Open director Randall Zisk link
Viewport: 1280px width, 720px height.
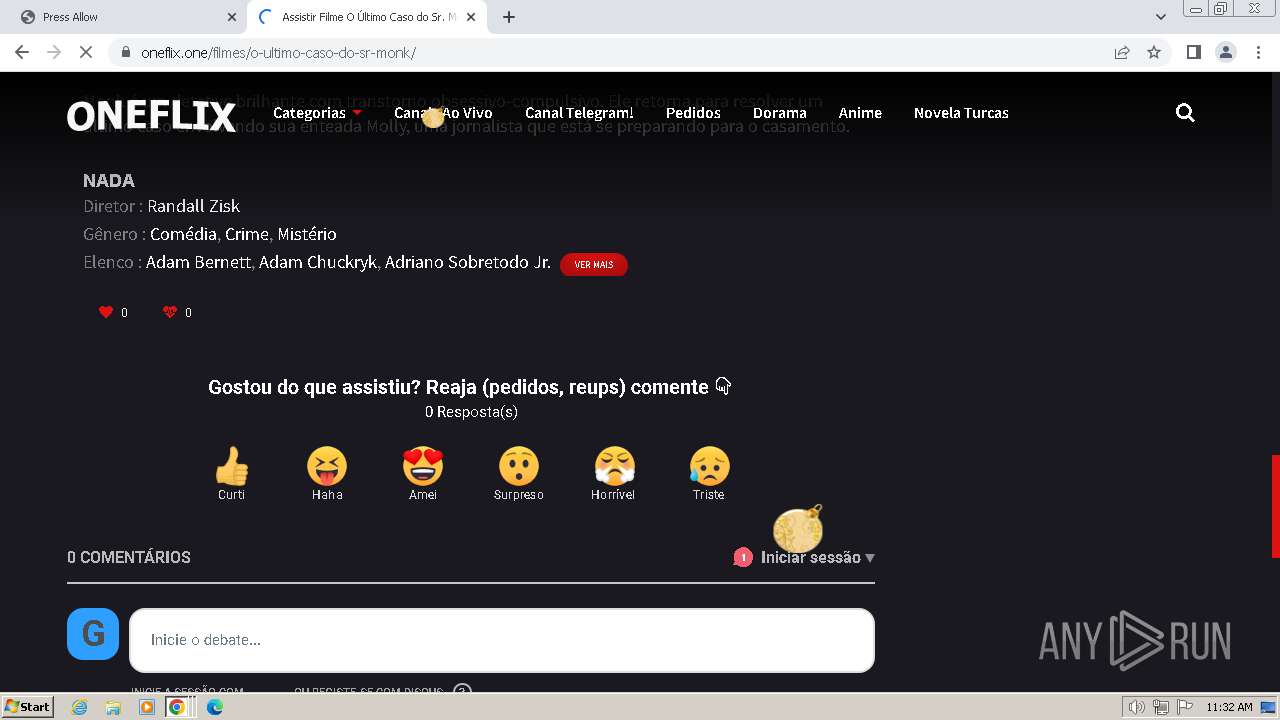click(x=194, y=206)
